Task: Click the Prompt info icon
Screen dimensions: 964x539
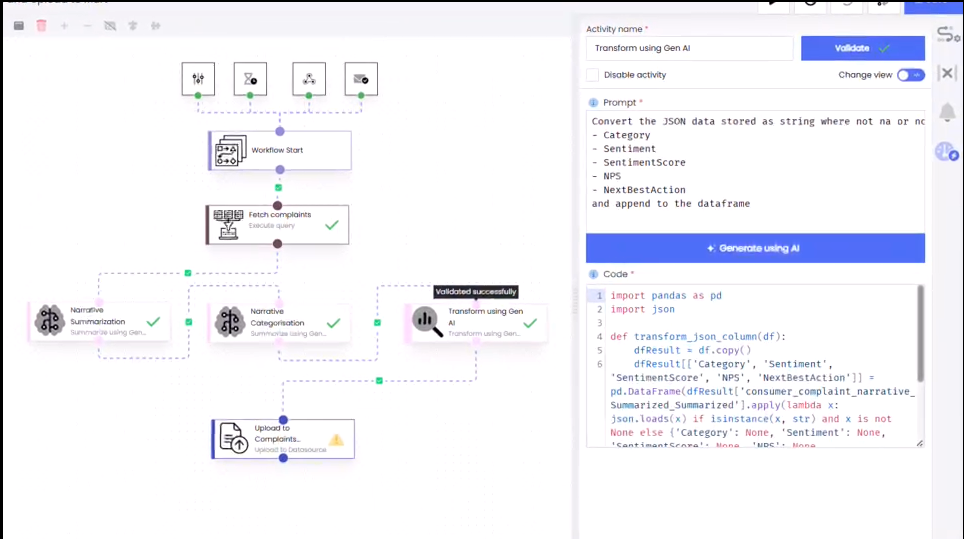Action: [x=593, y=103]
